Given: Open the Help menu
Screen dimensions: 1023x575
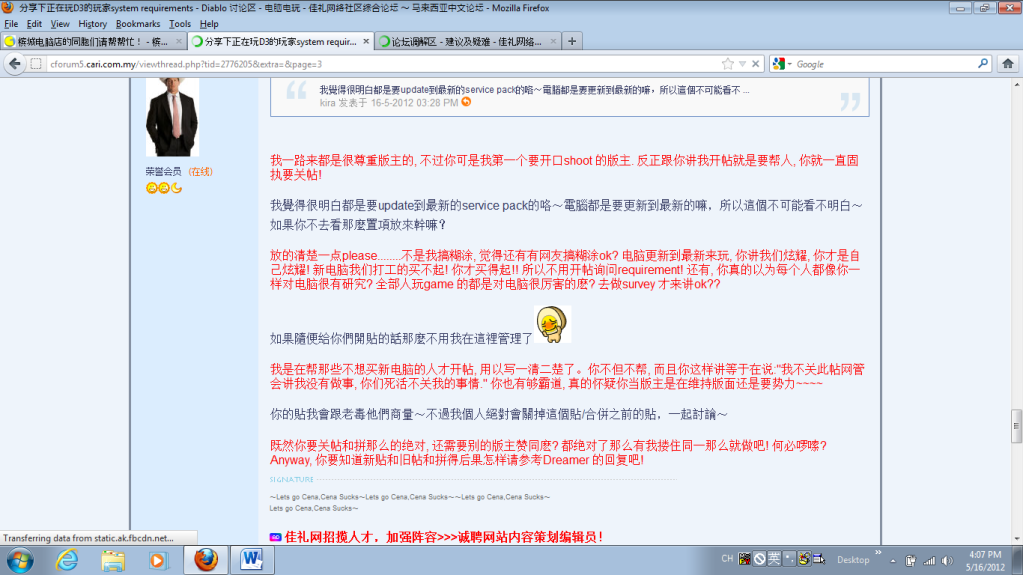Looking at the screenshot, I should point(209,24).
